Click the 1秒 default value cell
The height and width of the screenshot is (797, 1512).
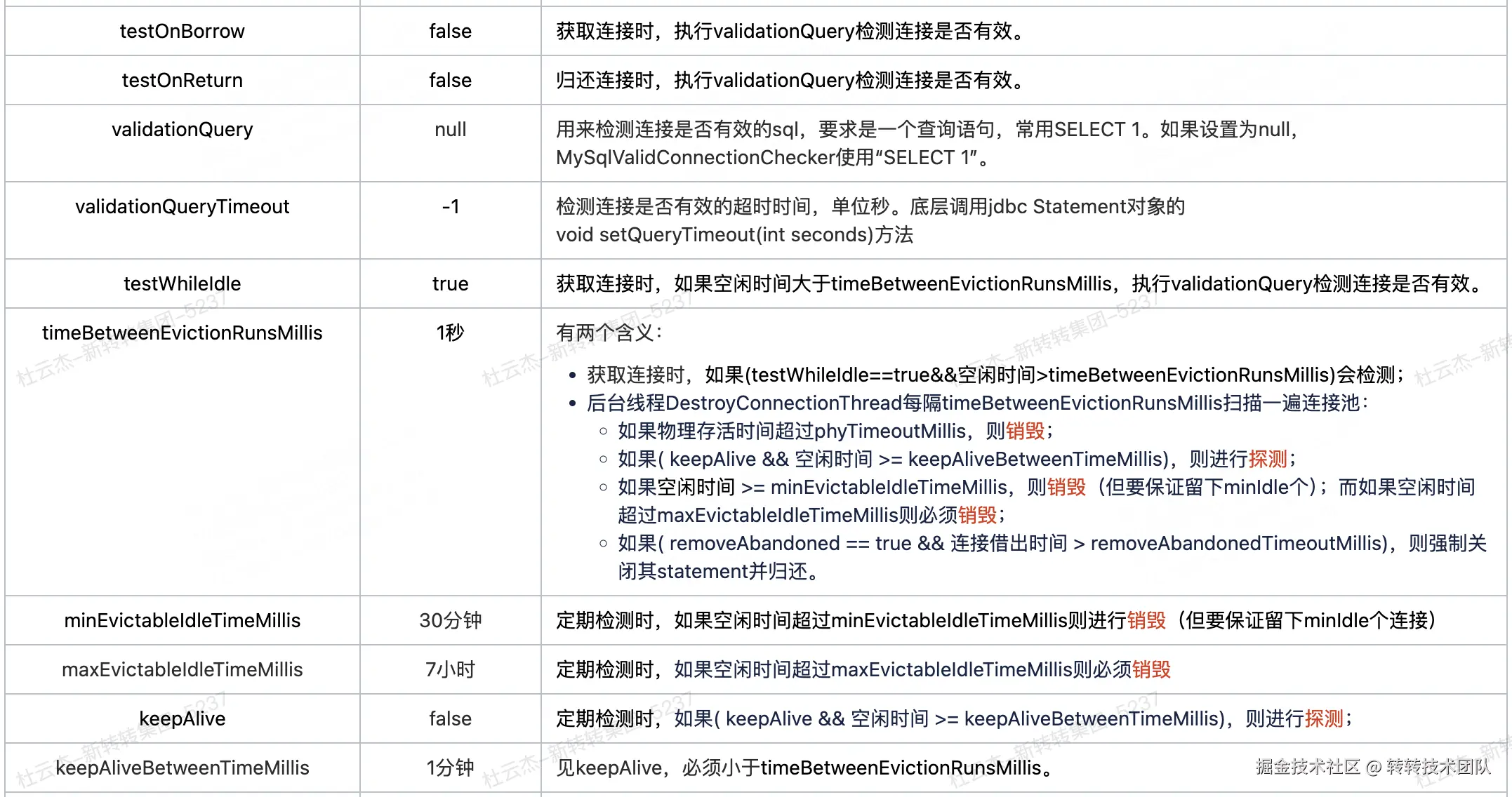(450, 333)
